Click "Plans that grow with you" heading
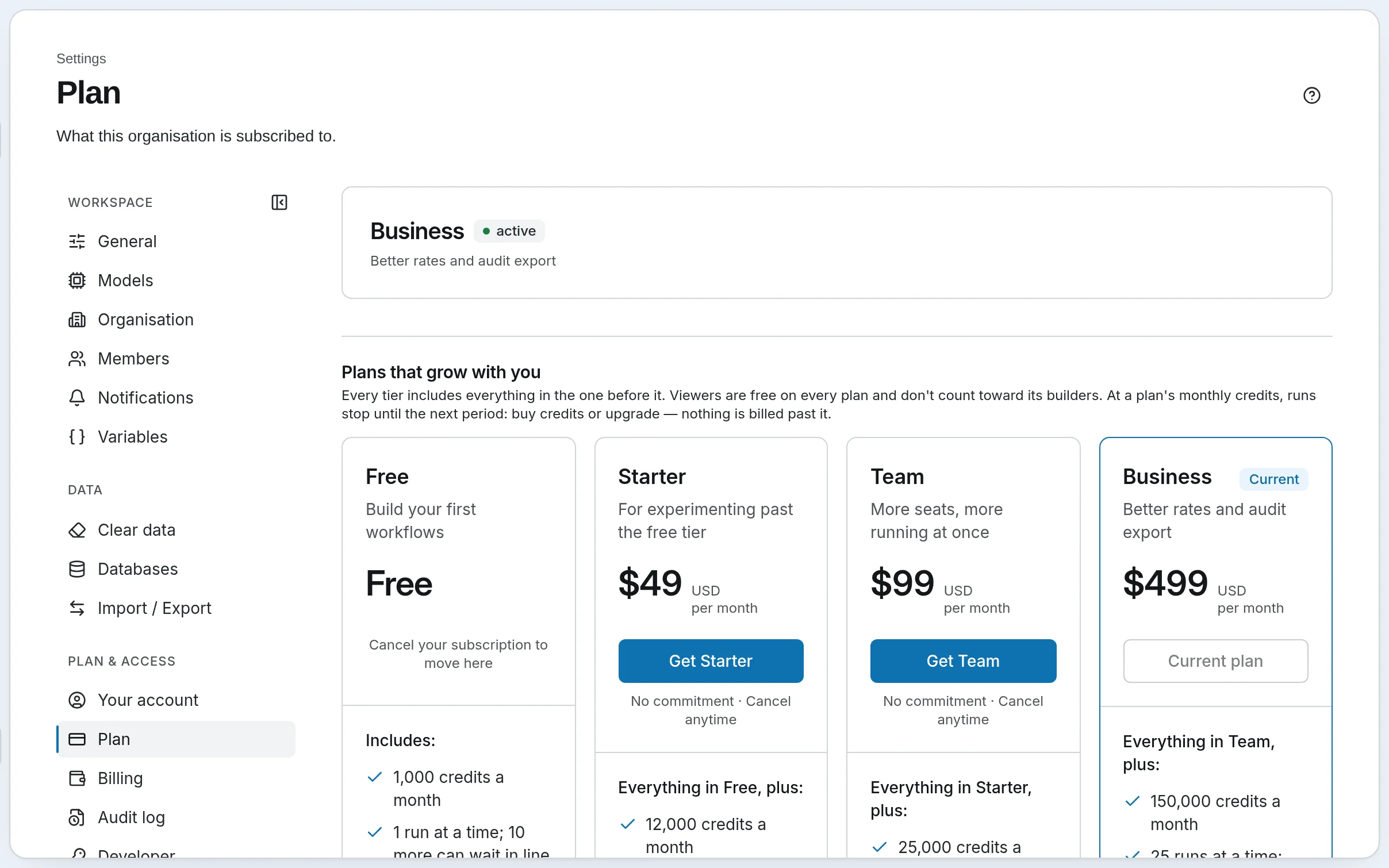Viewport: 1389px width, 868px height. tap(441, 372)
